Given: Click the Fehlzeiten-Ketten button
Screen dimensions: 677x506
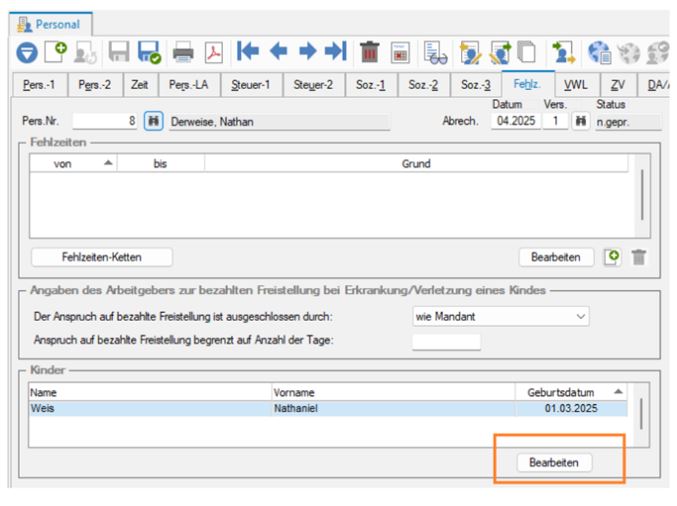Looking at the screenshot, I should coord(101,257).
